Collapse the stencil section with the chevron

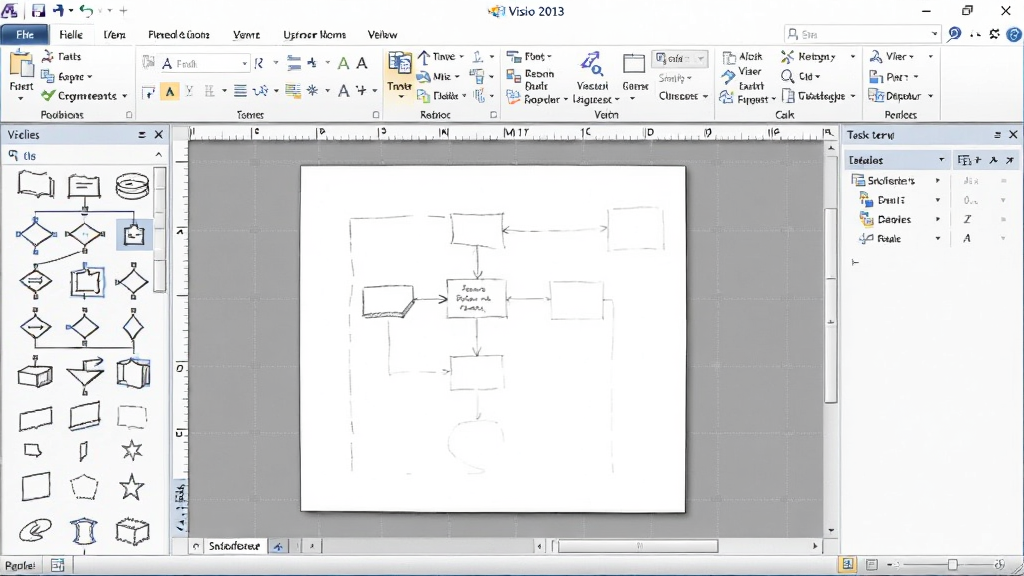tap(159, 155)
